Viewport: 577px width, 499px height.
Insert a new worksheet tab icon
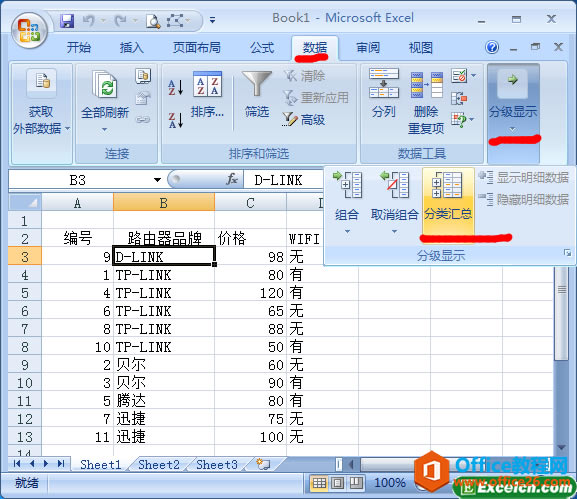pyautogui.click(x=263, y=464)
